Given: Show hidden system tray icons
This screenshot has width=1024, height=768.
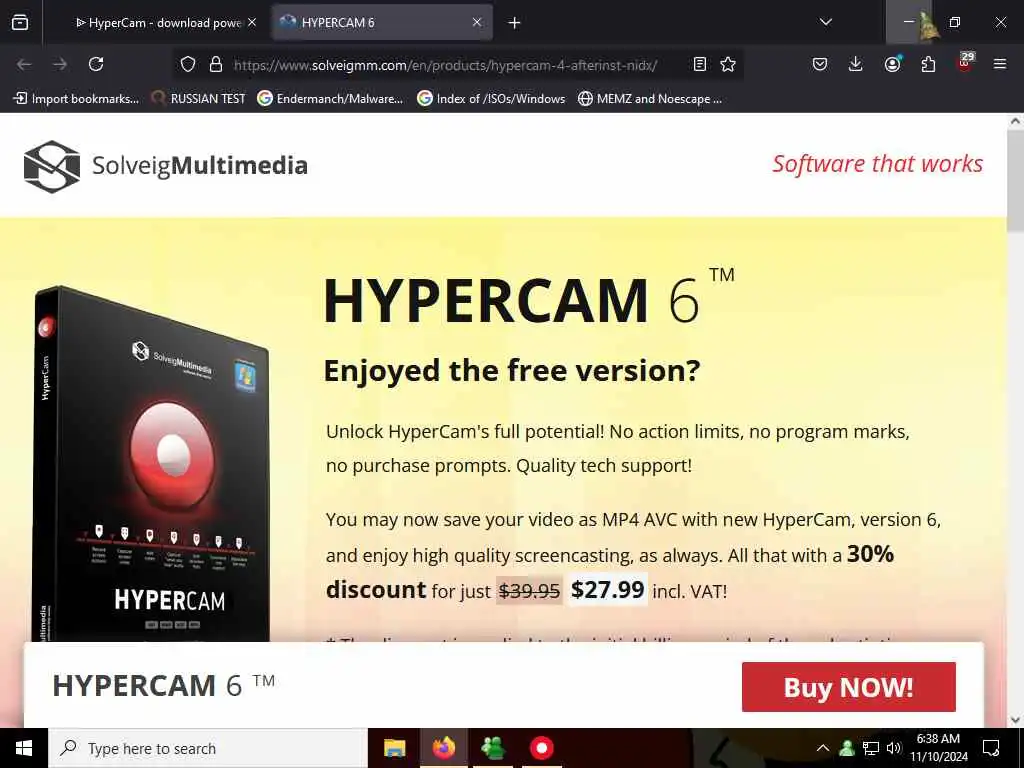Looking at the screenshot, I should coord(823,748).
